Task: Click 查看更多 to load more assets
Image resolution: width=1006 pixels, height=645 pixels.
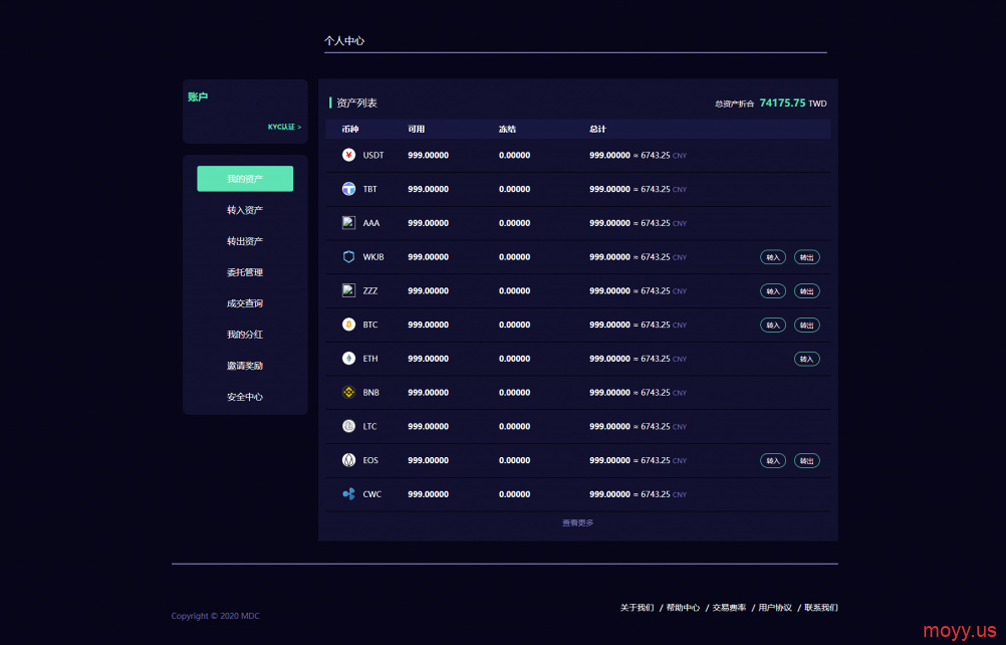Action: coord(577,522)
